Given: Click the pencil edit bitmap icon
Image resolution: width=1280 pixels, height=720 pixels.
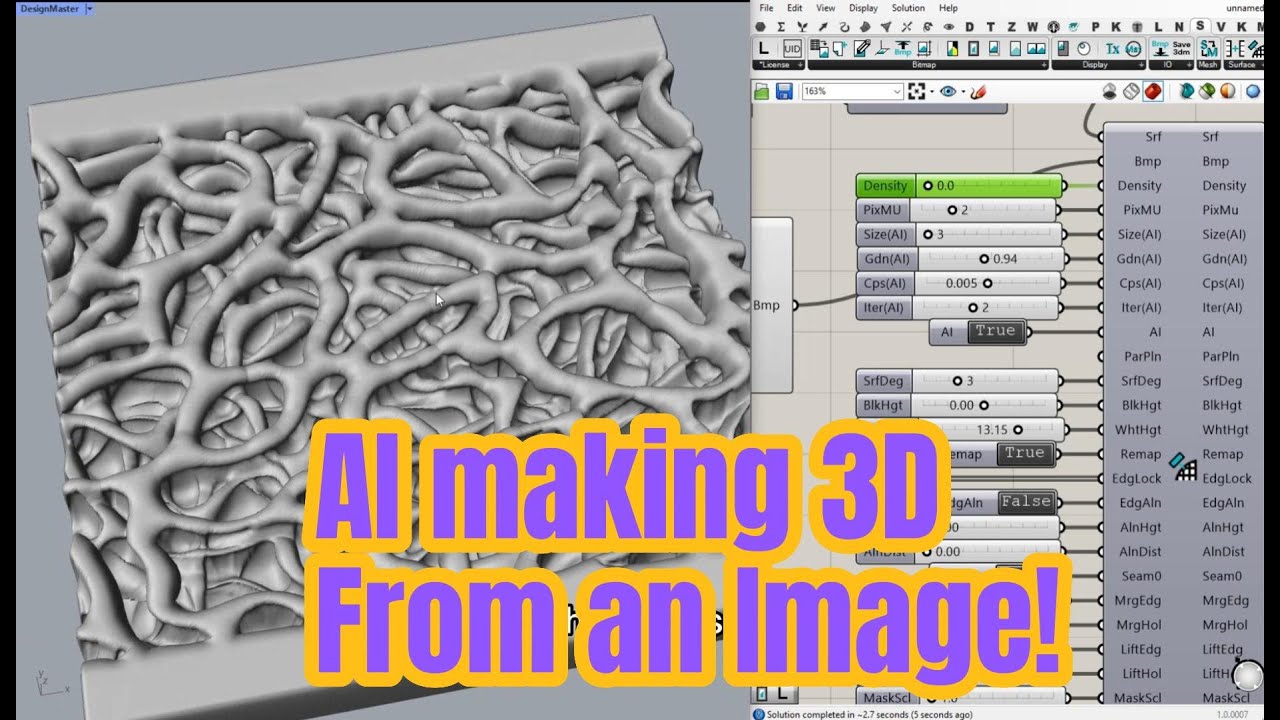Looking at the screenshot, I should [x=862, y=48].
